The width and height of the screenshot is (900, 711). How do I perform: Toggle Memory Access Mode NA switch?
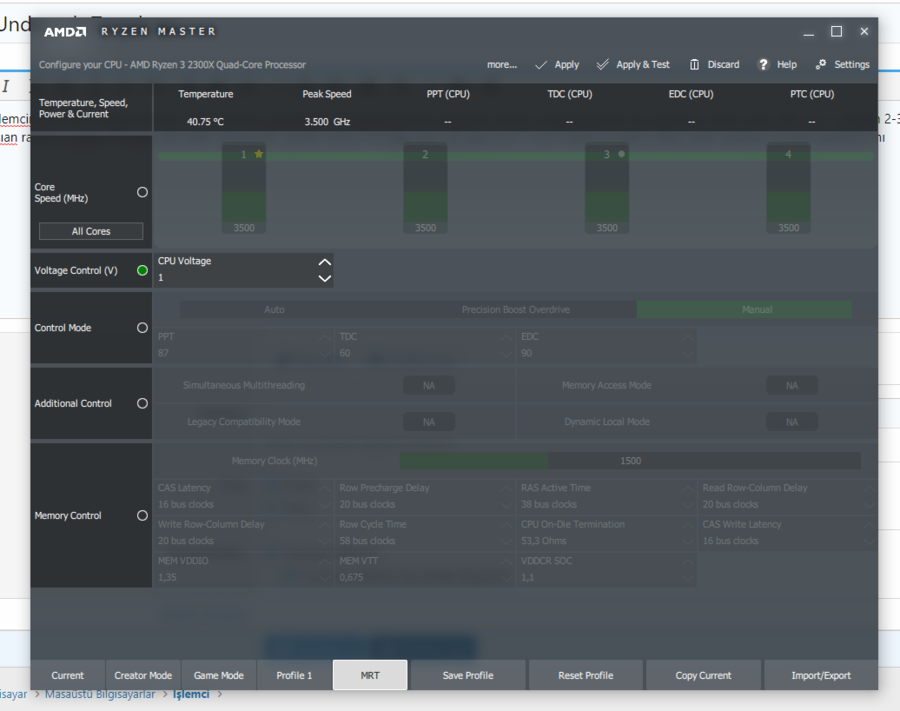tap(792, 386)
